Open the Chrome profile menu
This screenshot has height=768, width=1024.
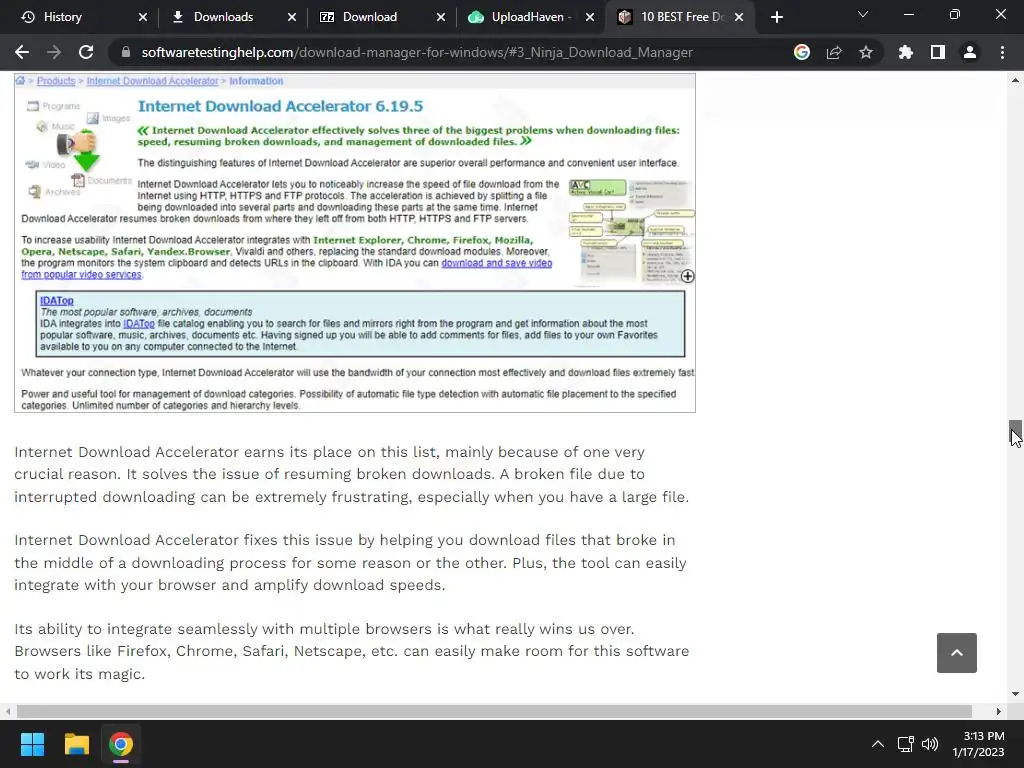pyautogui.click(x=970, y=52)
